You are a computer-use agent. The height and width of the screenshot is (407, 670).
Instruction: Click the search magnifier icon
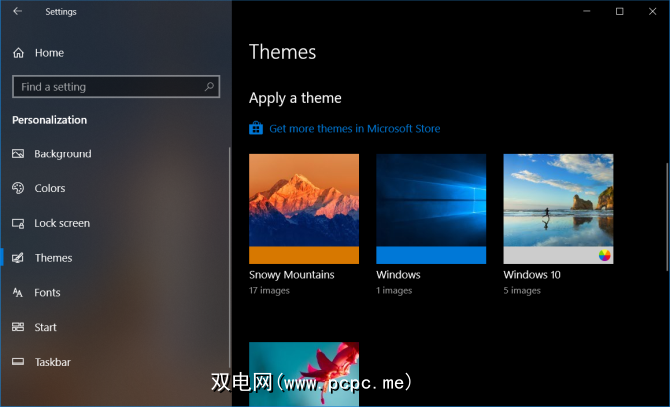[209, 87]
